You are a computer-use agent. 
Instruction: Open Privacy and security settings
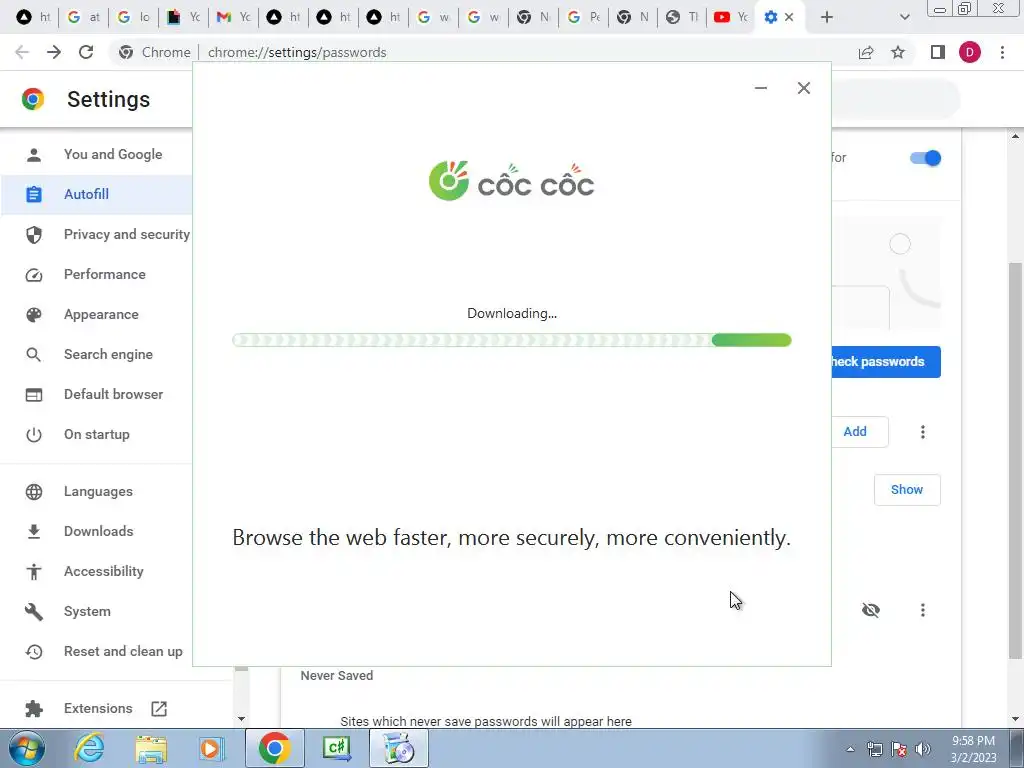click(127, 234)
